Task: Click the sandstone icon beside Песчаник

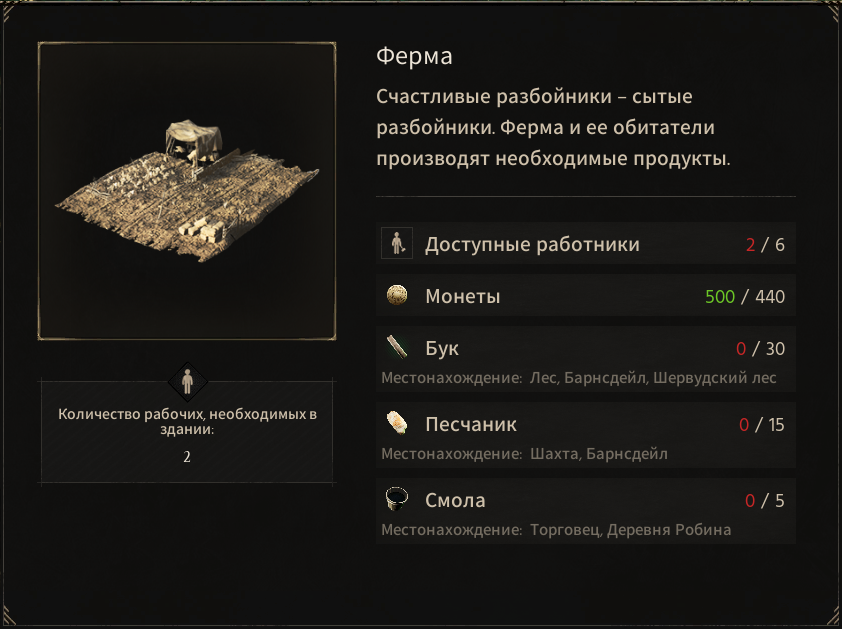Action: pos(397,424)
